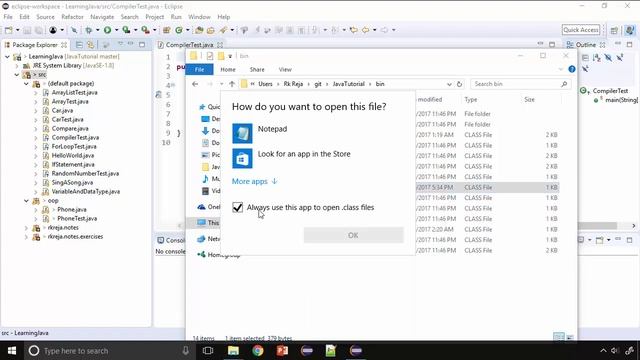
Task: Open the Eclipse Navigate menu
Action: tap(102, 17)
